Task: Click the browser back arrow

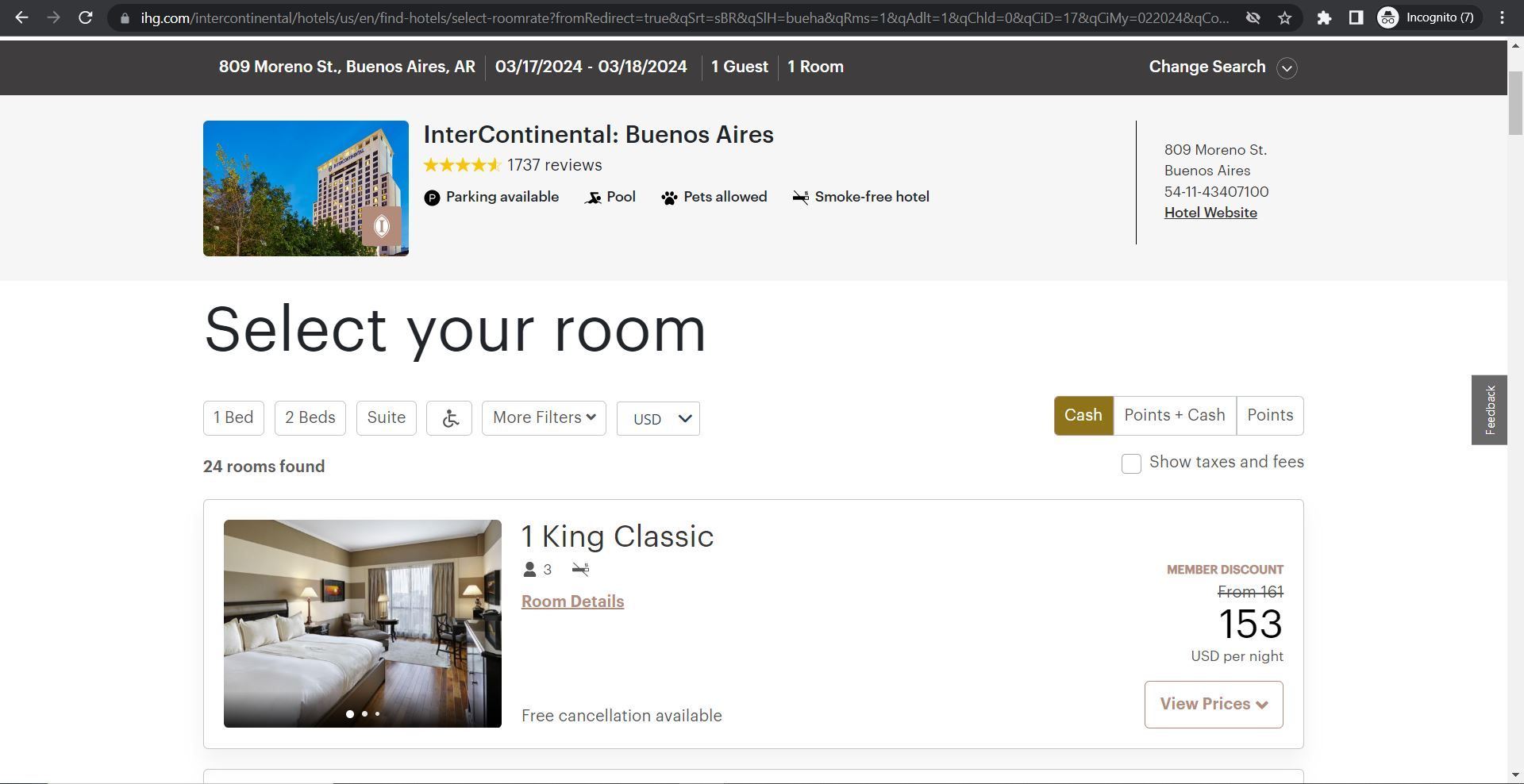Action: click(21, 17)
